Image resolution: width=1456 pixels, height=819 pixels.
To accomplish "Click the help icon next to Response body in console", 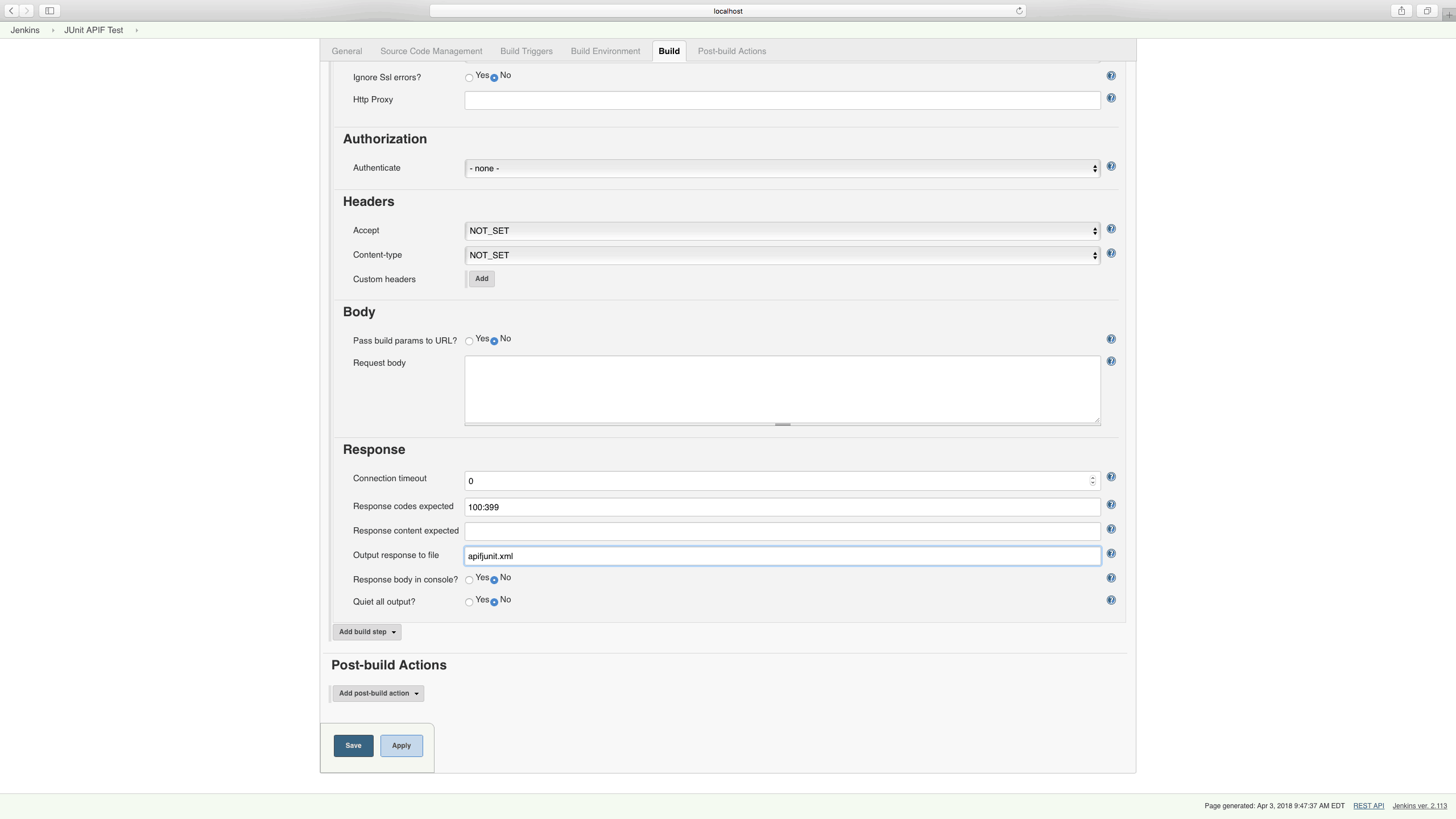I will (x=1111, y=577).
